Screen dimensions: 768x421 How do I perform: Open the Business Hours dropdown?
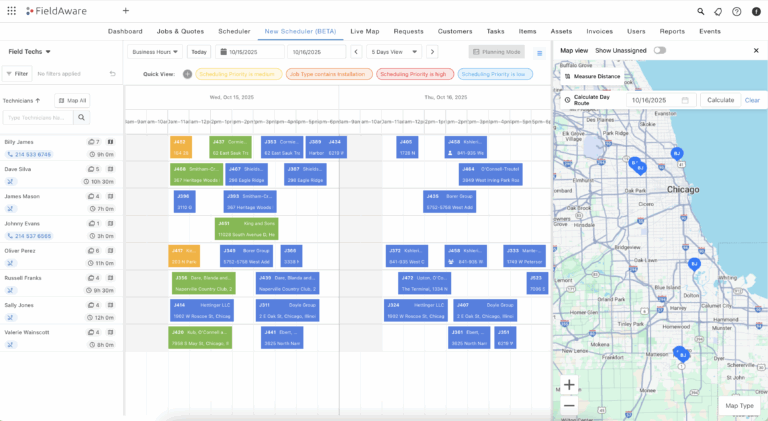click(155, 51)
